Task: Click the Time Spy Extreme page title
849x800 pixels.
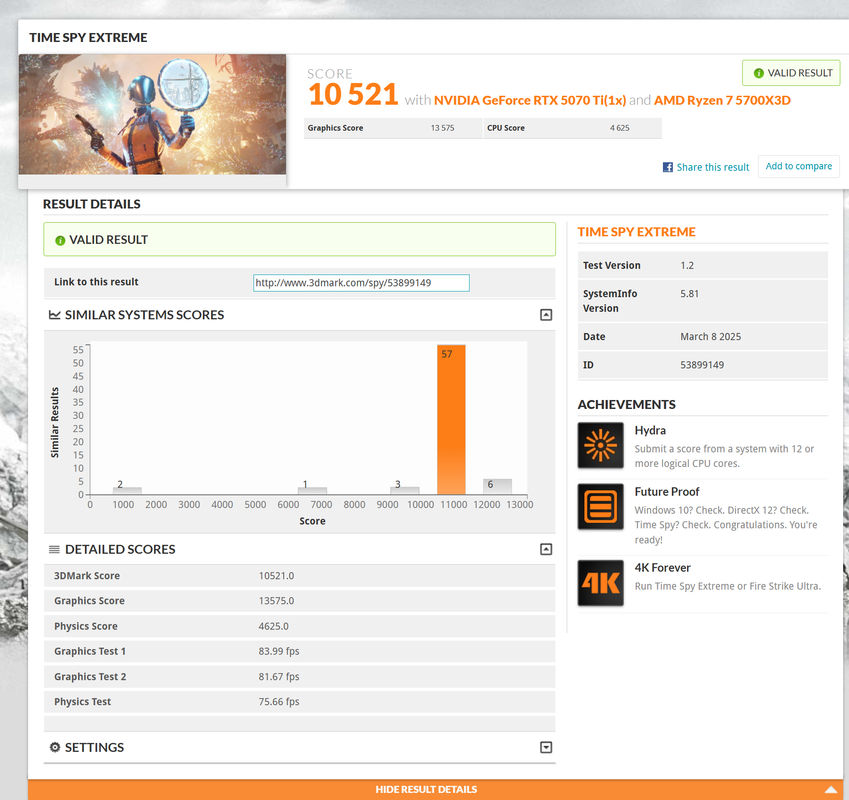Action: point(88,37)
